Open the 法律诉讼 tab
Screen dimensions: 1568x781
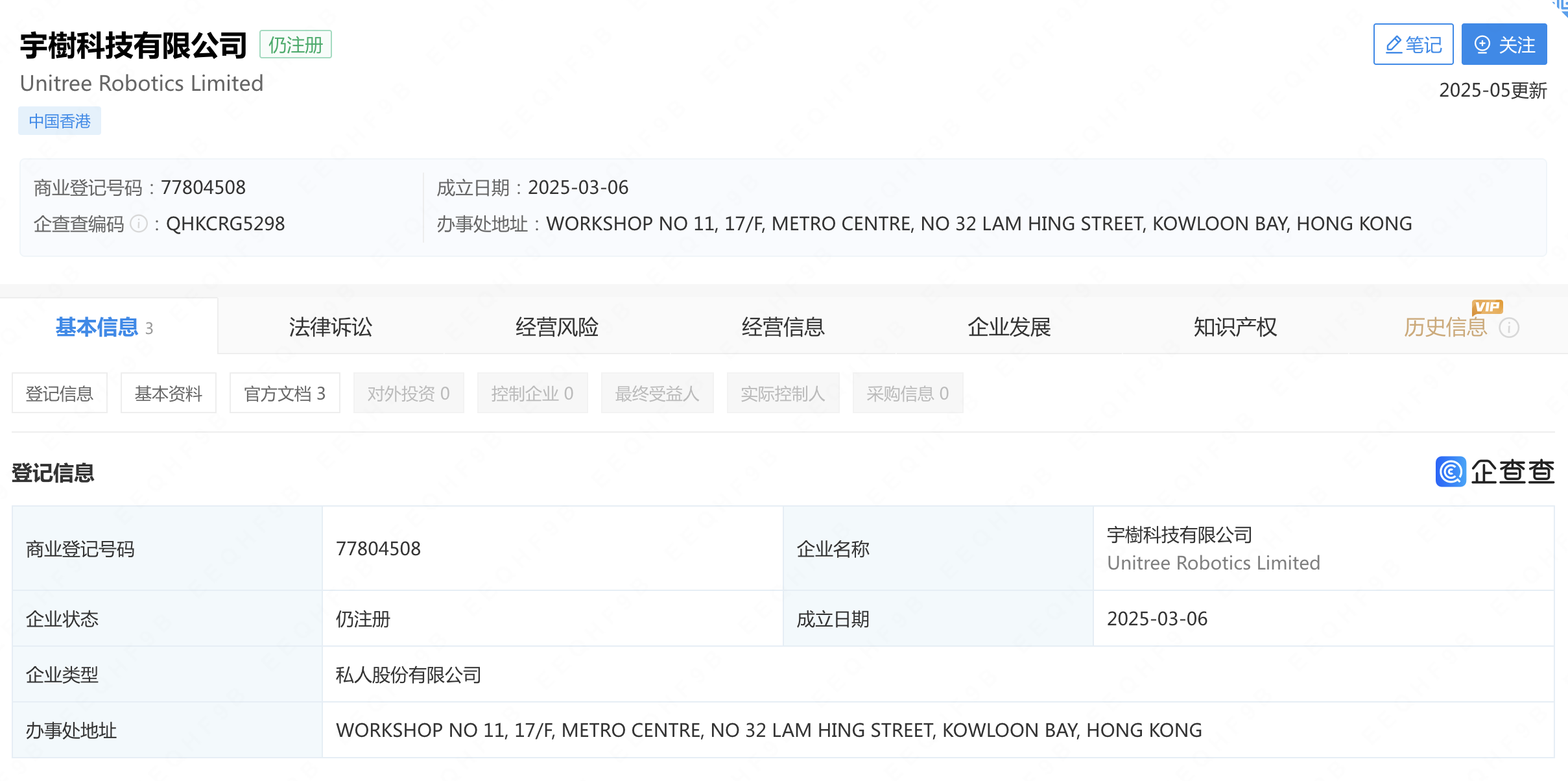[331, 327]
